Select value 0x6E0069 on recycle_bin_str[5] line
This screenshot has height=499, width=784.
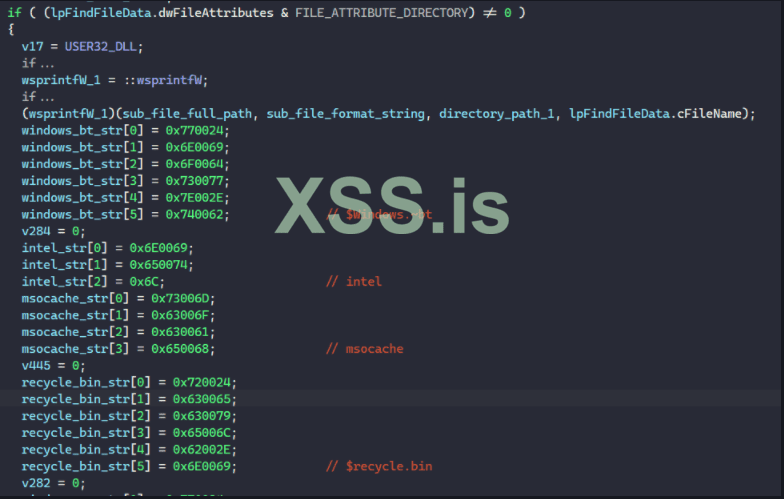coord(202,466)
